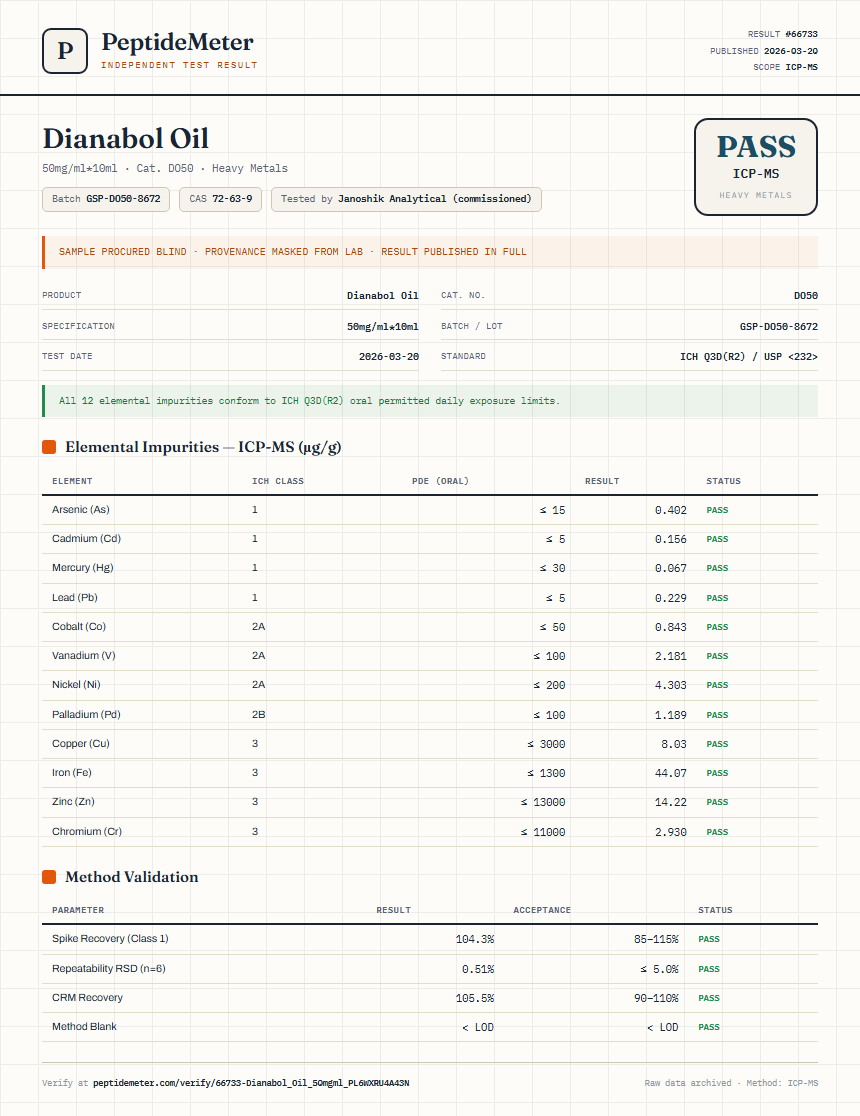This screenshot has width=860, height=1116.
Task: Click the PASS ICP-MS result badge
Action: click(x=755, y=167)
